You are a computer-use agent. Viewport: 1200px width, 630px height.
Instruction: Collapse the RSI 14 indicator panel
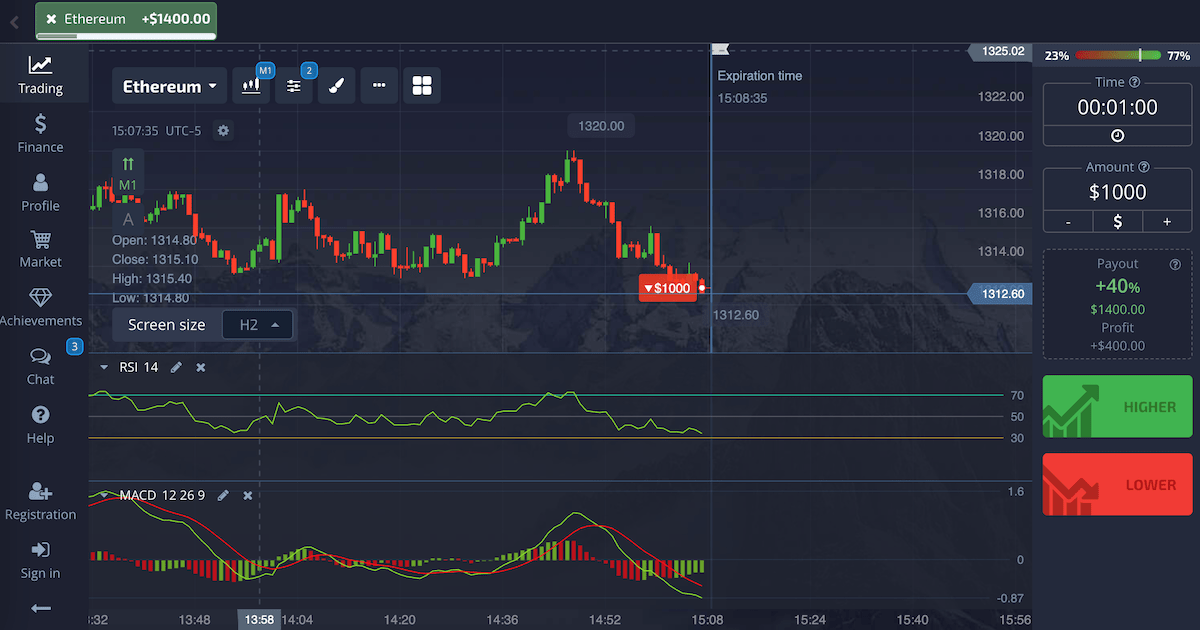tap(104, 367)
